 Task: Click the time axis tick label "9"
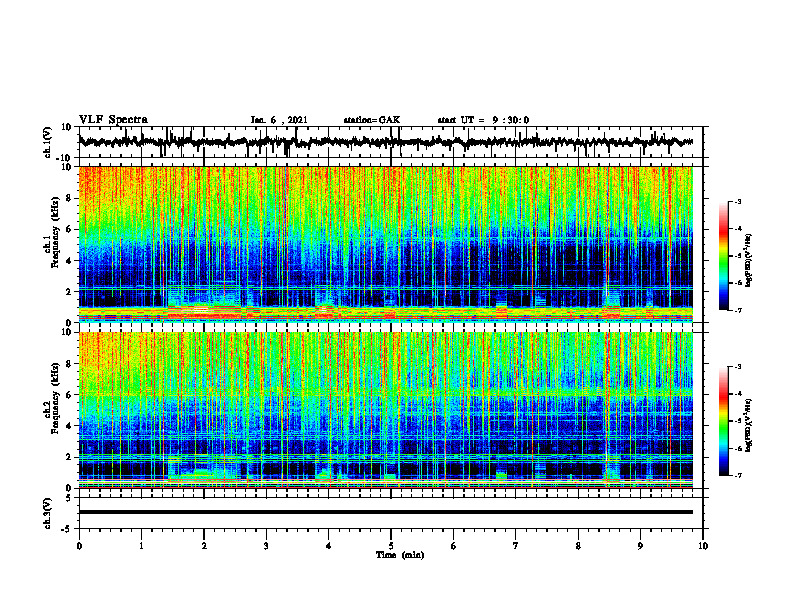click(640, 546)
